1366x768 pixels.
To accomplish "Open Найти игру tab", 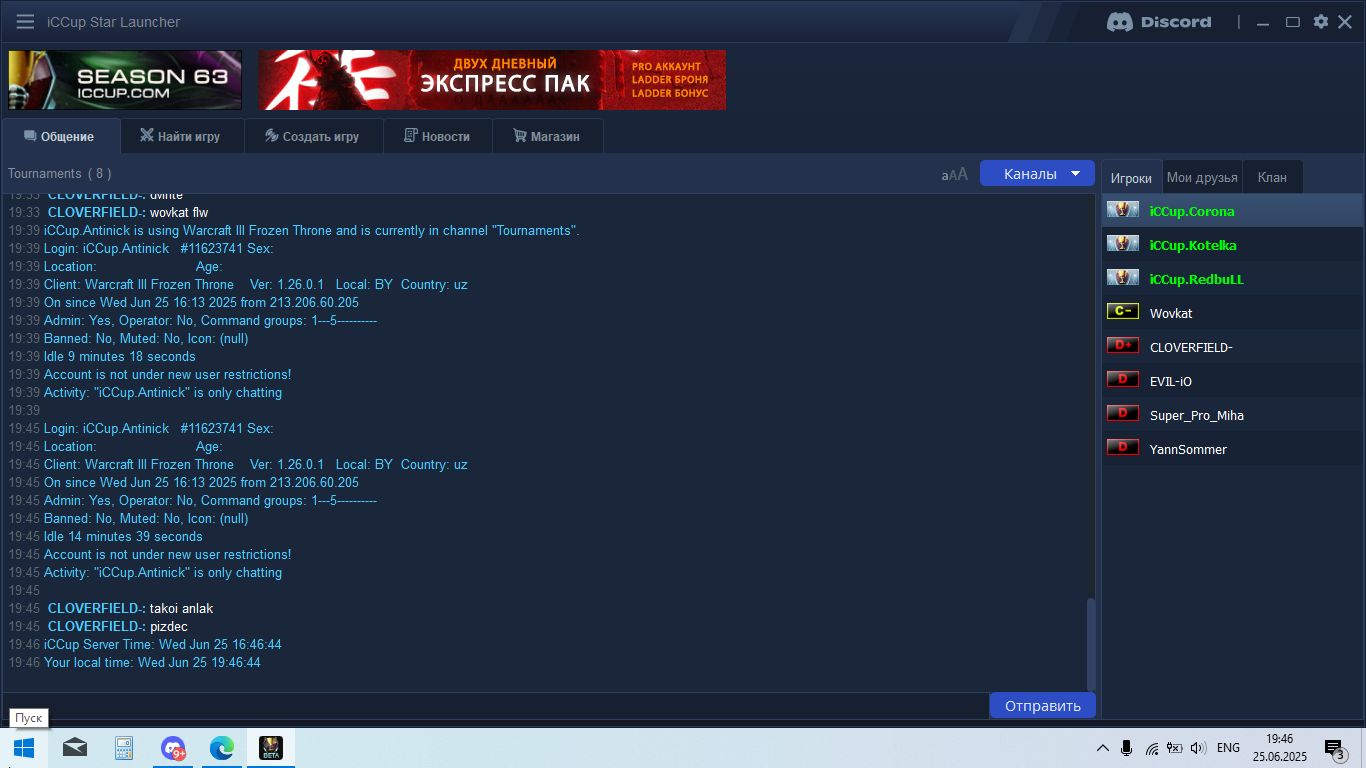I will coord(182,136).
